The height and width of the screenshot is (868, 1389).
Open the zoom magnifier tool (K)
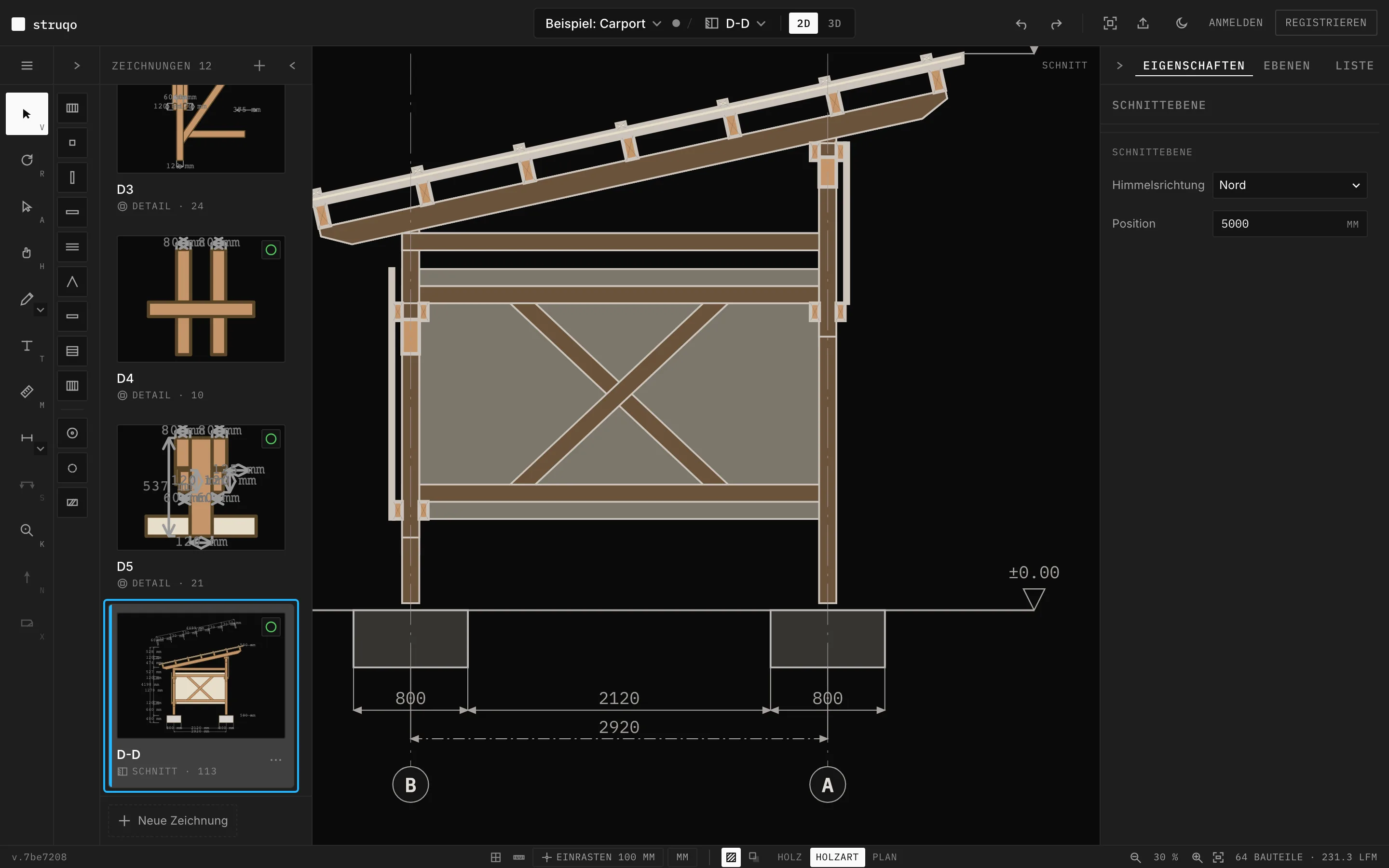(x=27, y=530)
